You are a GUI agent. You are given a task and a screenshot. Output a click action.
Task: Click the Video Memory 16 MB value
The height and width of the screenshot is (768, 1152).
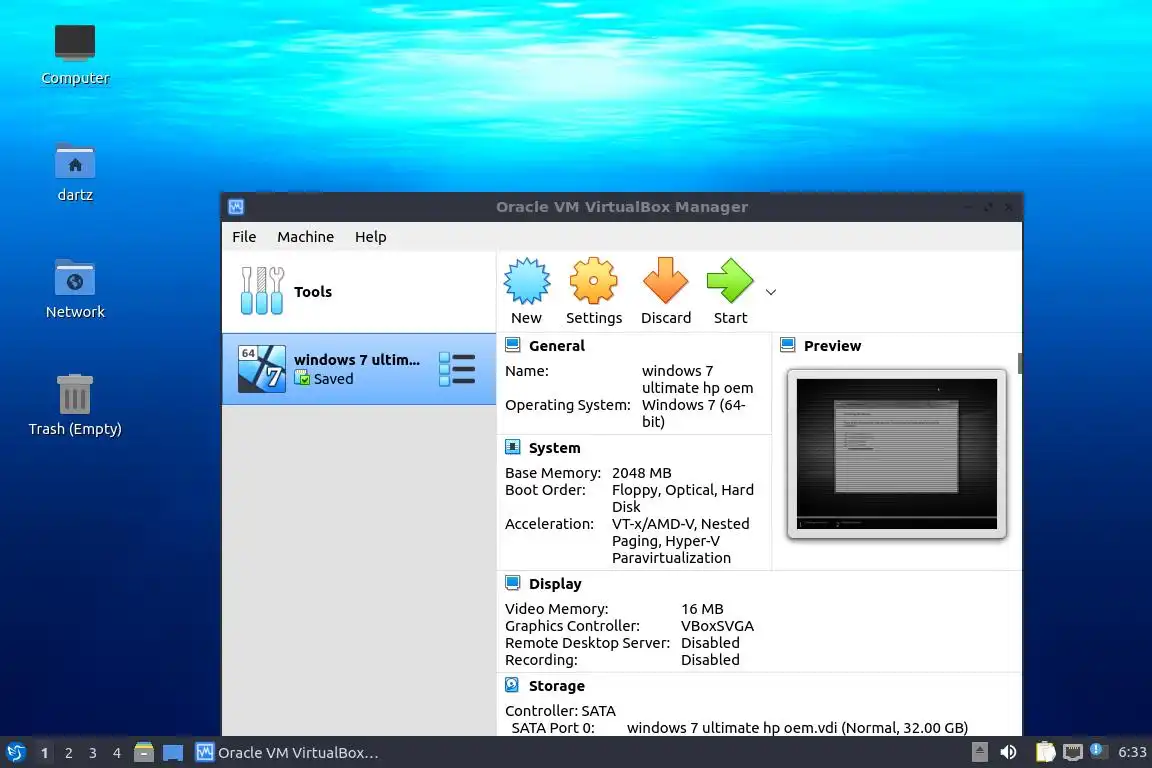[702, 609]
